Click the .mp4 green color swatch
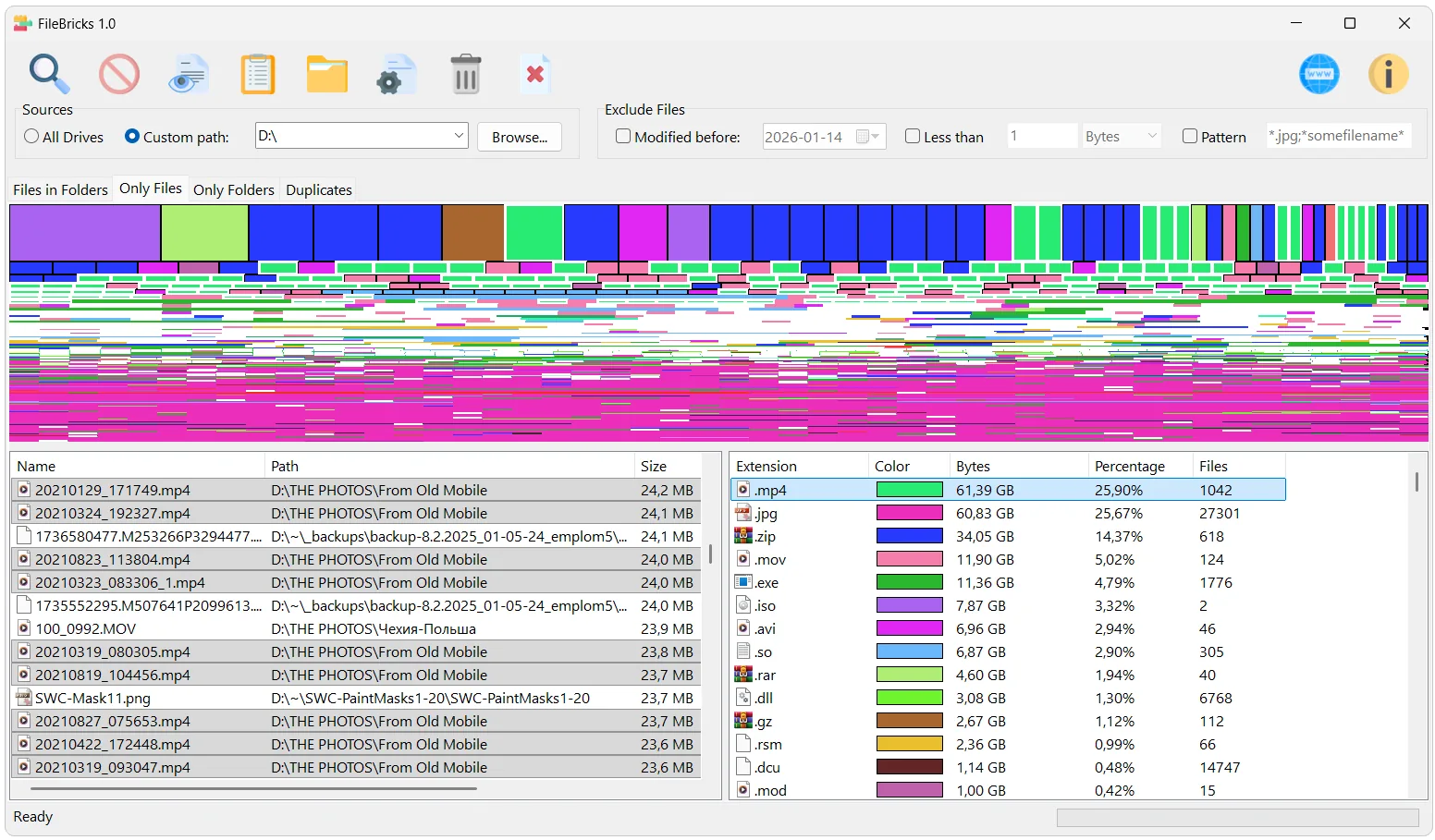This screenshot has width=1435, height=840. click(x=910, y=490)
